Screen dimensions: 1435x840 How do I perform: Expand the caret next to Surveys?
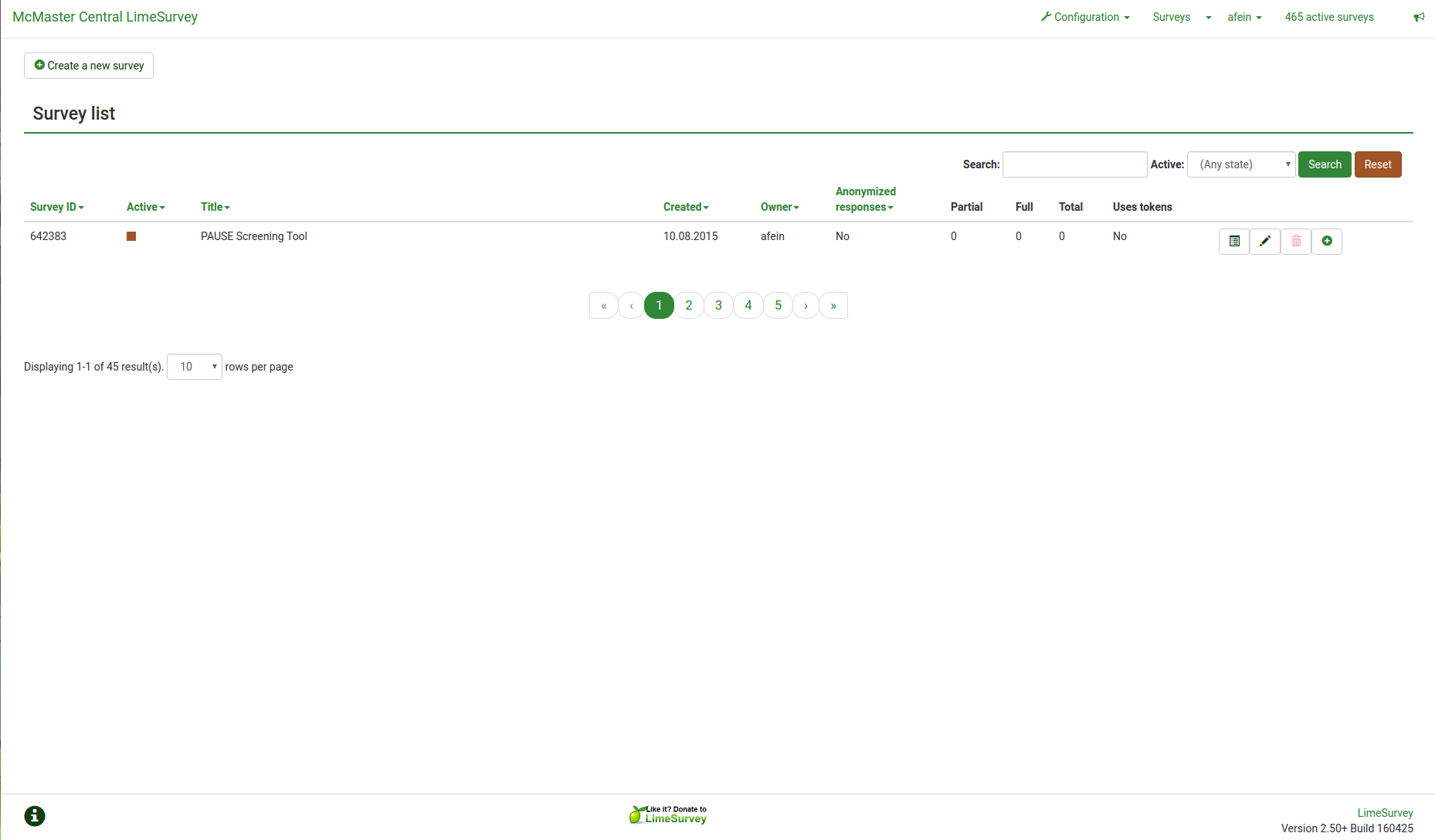pyautogui.click(x=1209, y=18)
